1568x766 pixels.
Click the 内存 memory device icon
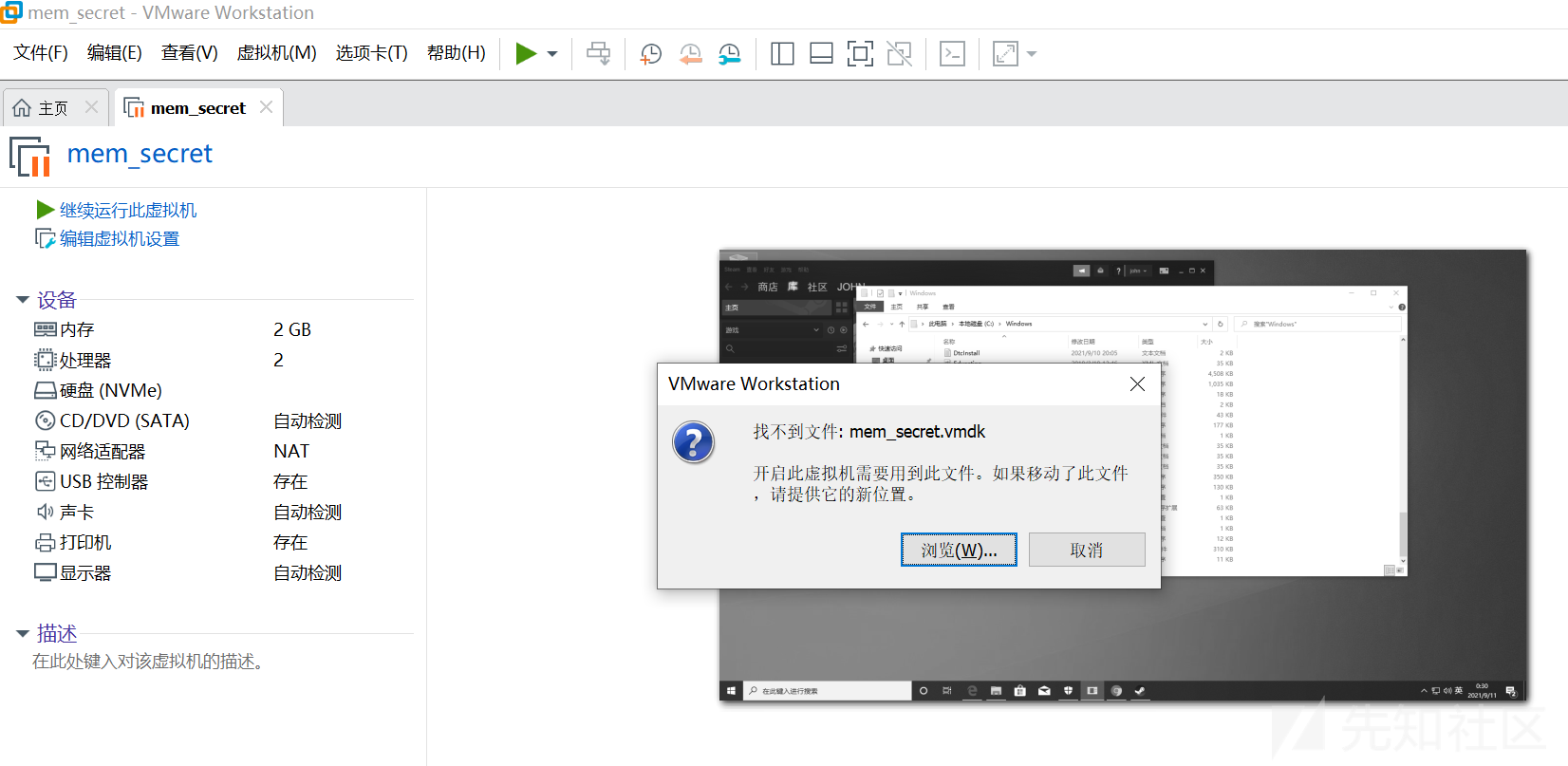pos(46,329)
